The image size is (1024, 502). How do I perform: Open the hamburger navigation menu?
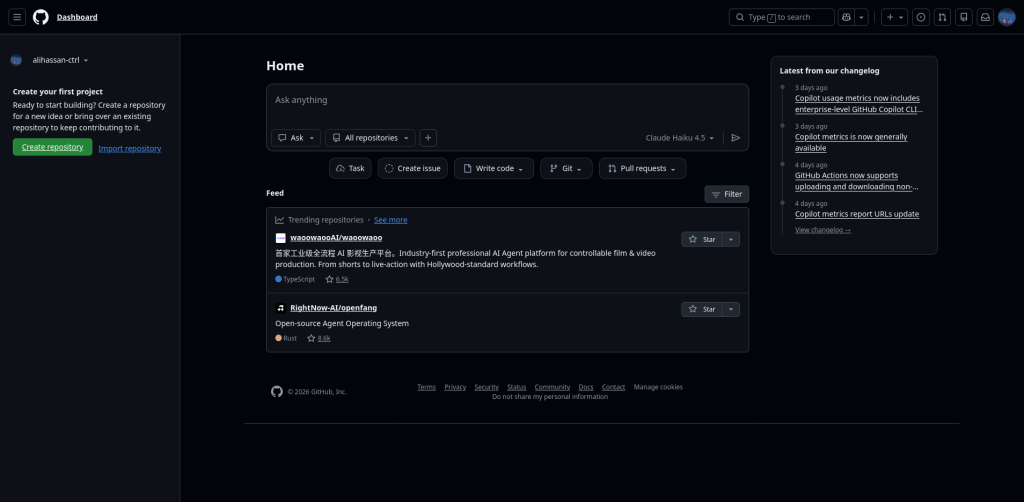point(17,17)
